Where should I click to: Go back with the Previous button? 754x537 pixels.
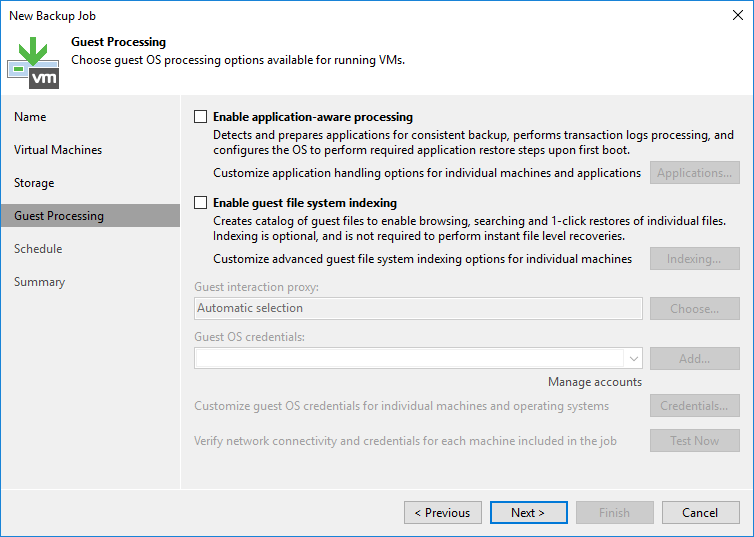[442, 513]
